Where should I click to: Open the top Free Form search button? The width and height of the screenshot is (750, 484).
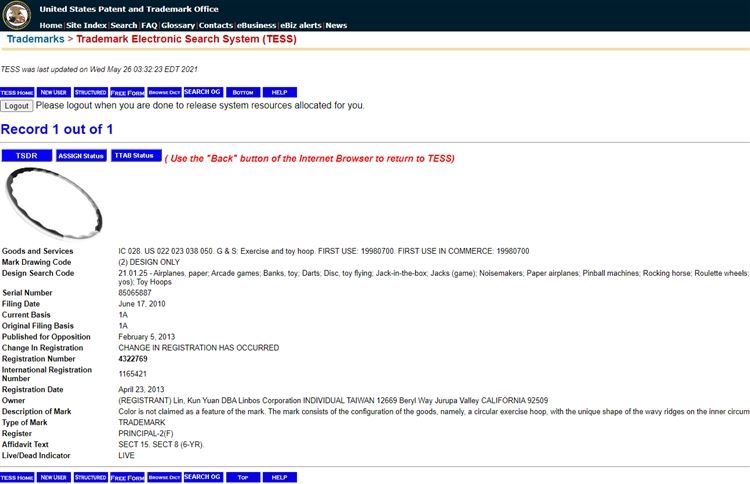pyautogui.click(x=127, y=92)
